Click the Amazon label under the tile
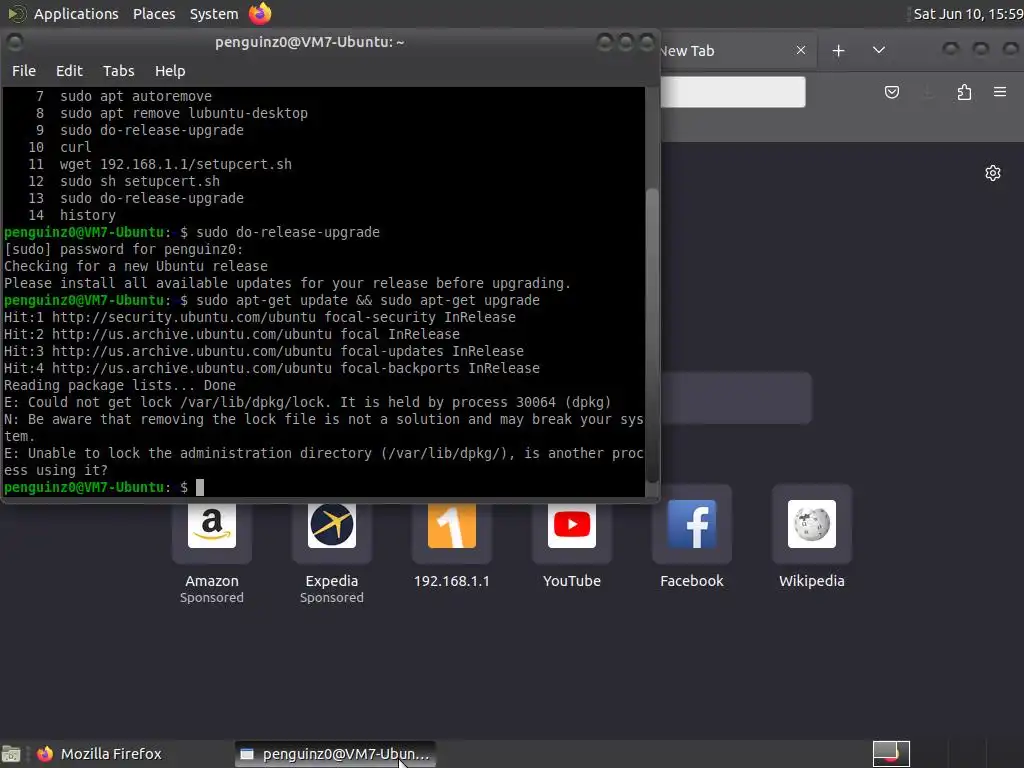The image size is (1024, 768). (x=212, y=581)
